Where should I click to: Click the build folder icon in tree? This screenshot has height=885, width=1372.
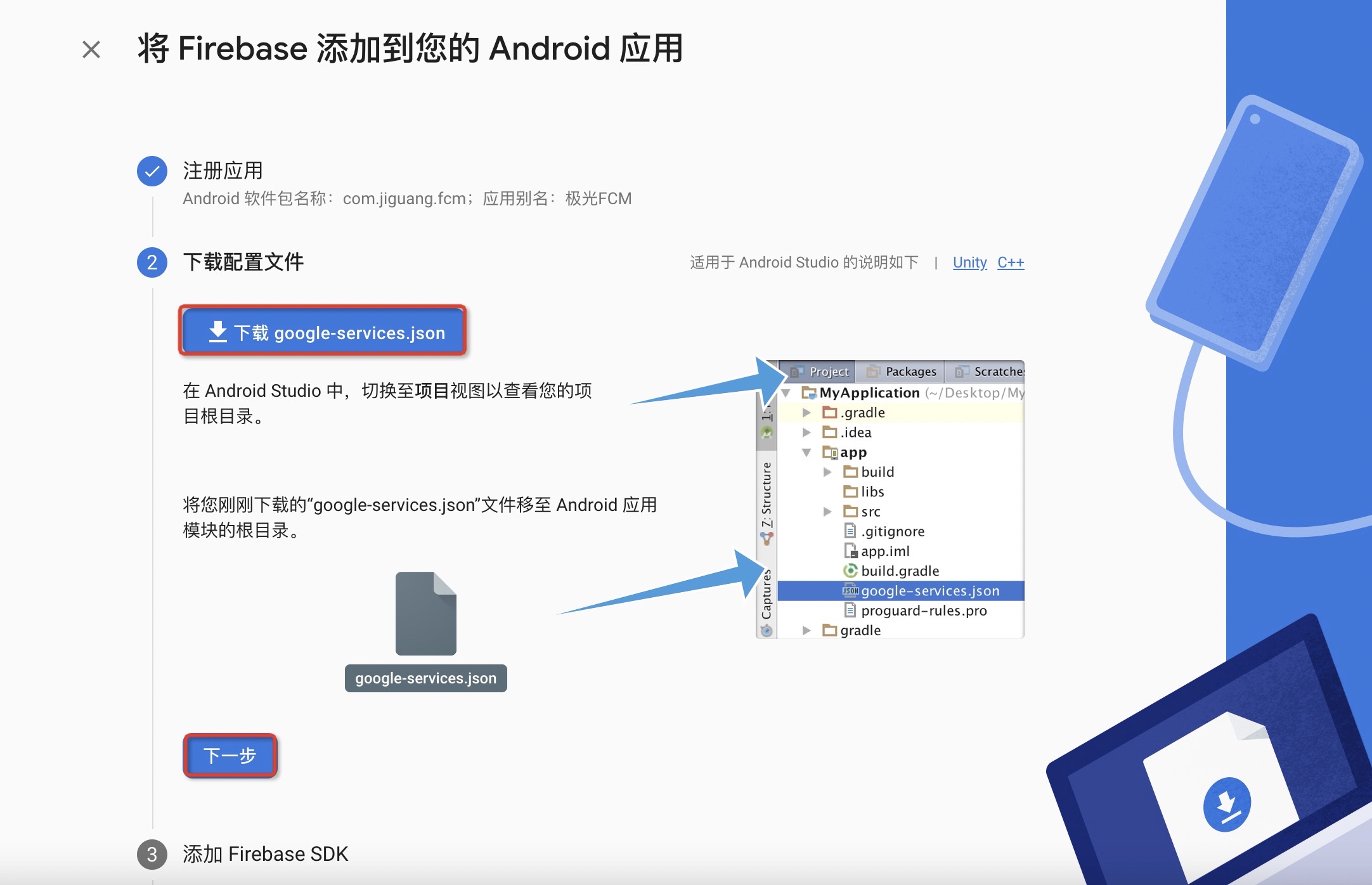tap(850, 472)
